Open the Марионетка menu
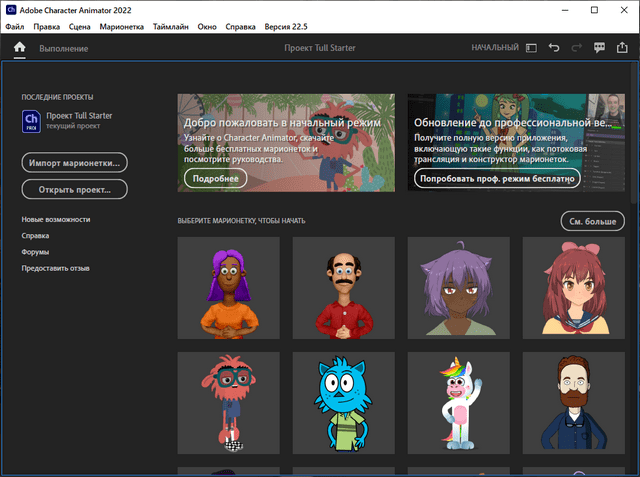 point(122,27)
